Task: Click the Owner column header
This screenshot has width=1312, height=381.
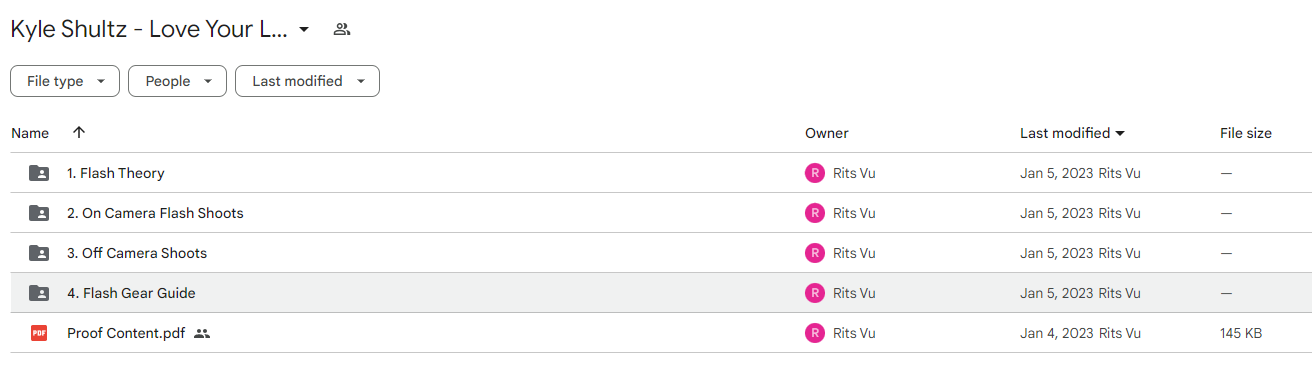Action: tap(826, 133)
